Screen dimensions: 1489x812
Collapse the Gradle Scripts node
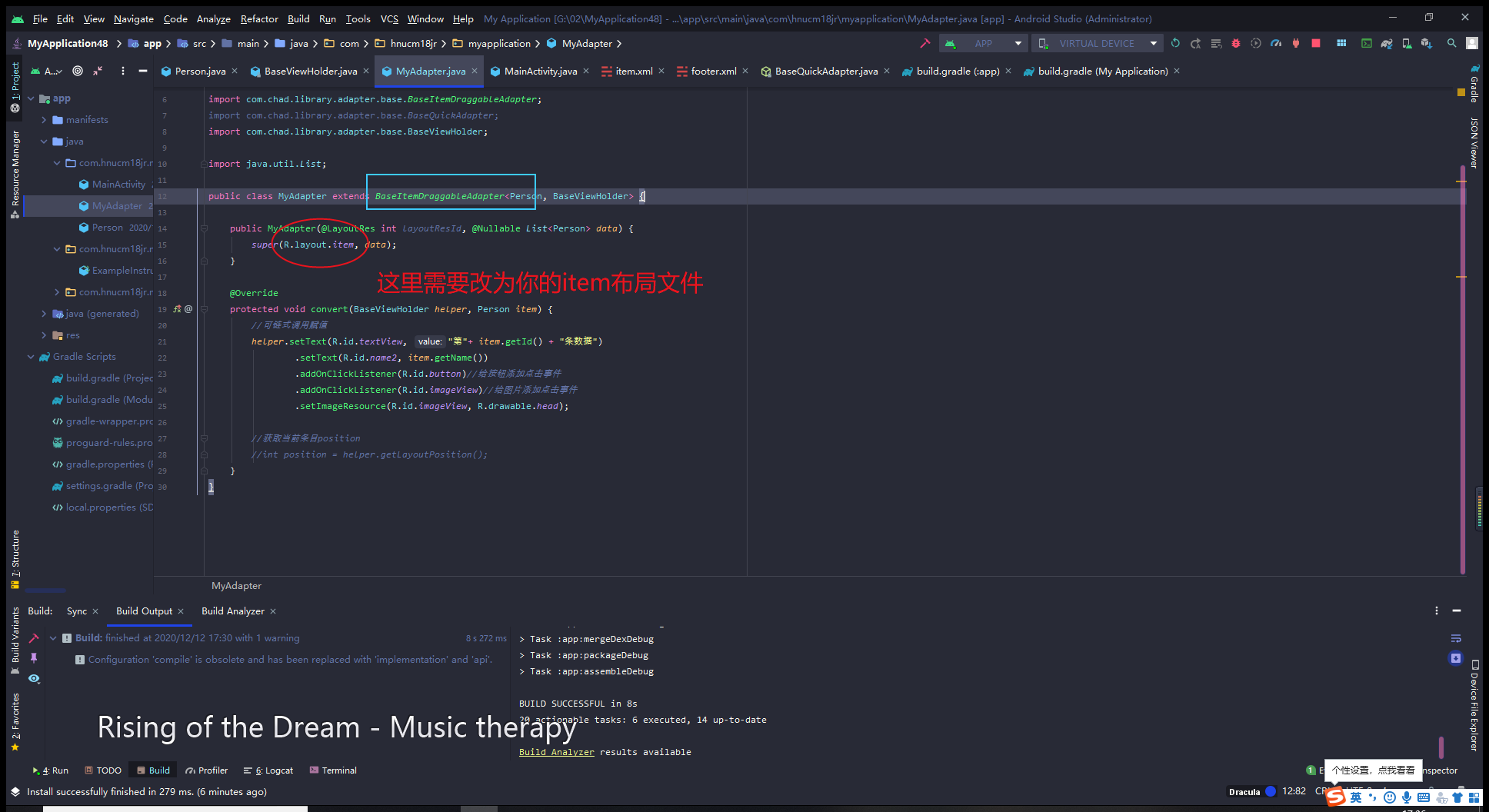tap(32, 357)
